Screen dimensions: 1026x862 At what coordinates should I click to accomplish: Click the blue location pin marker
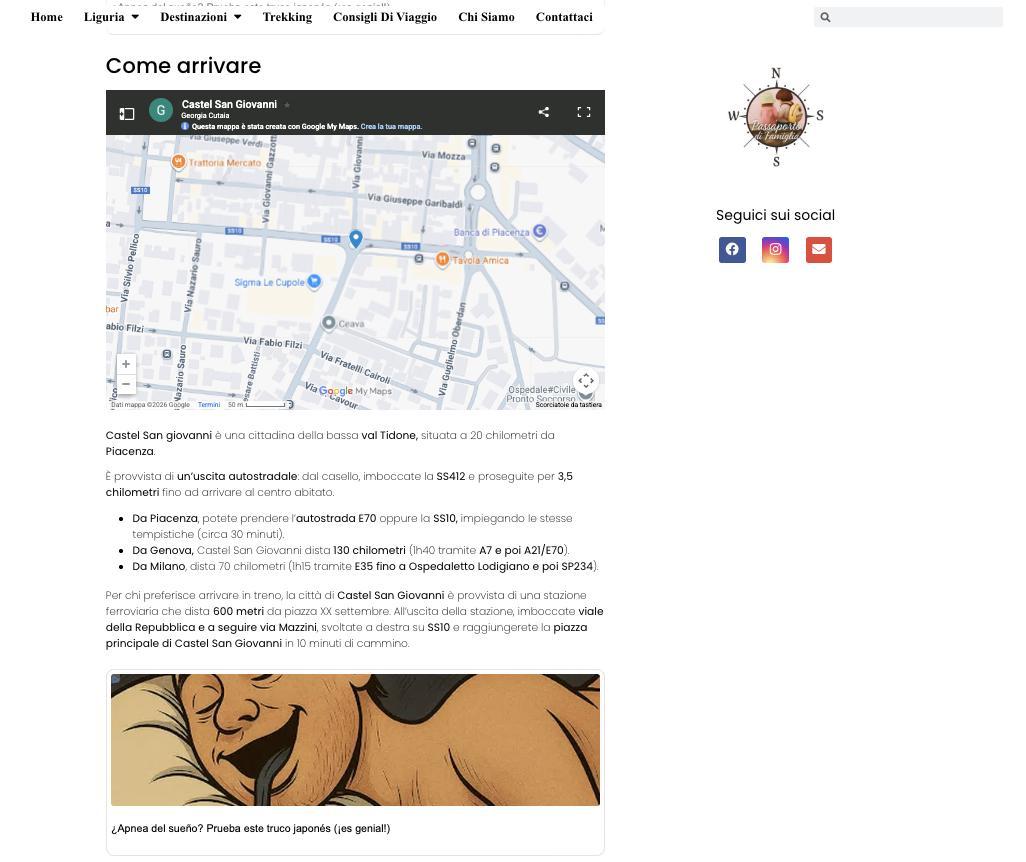355,239
